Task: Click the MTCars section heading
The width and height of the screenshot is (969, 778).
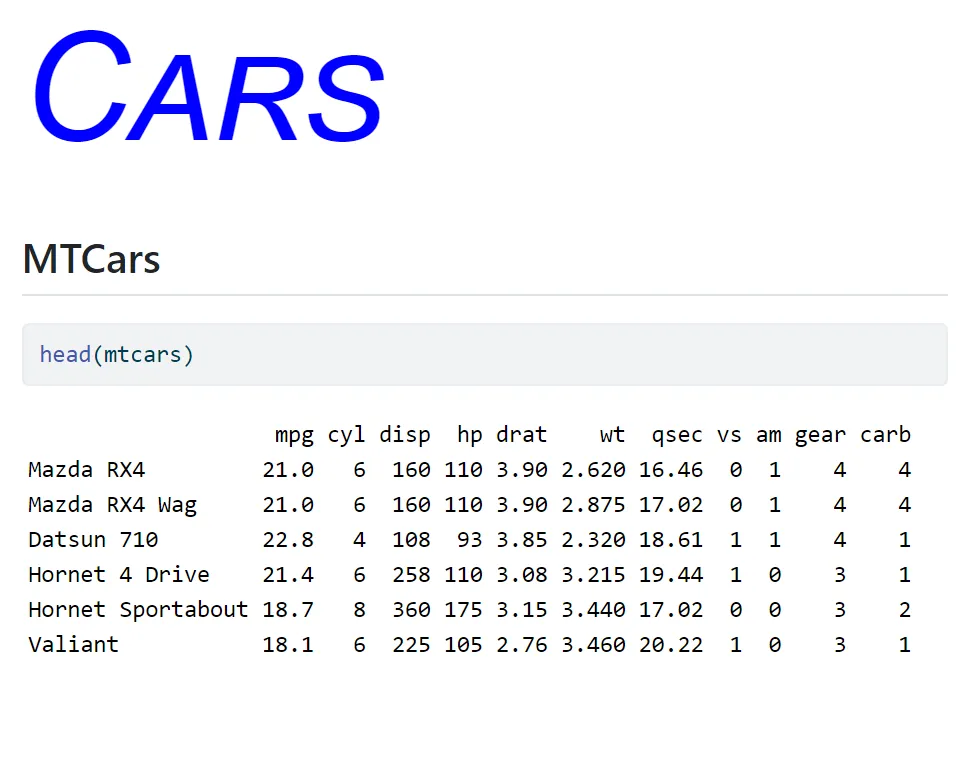Action: [91, 259]
